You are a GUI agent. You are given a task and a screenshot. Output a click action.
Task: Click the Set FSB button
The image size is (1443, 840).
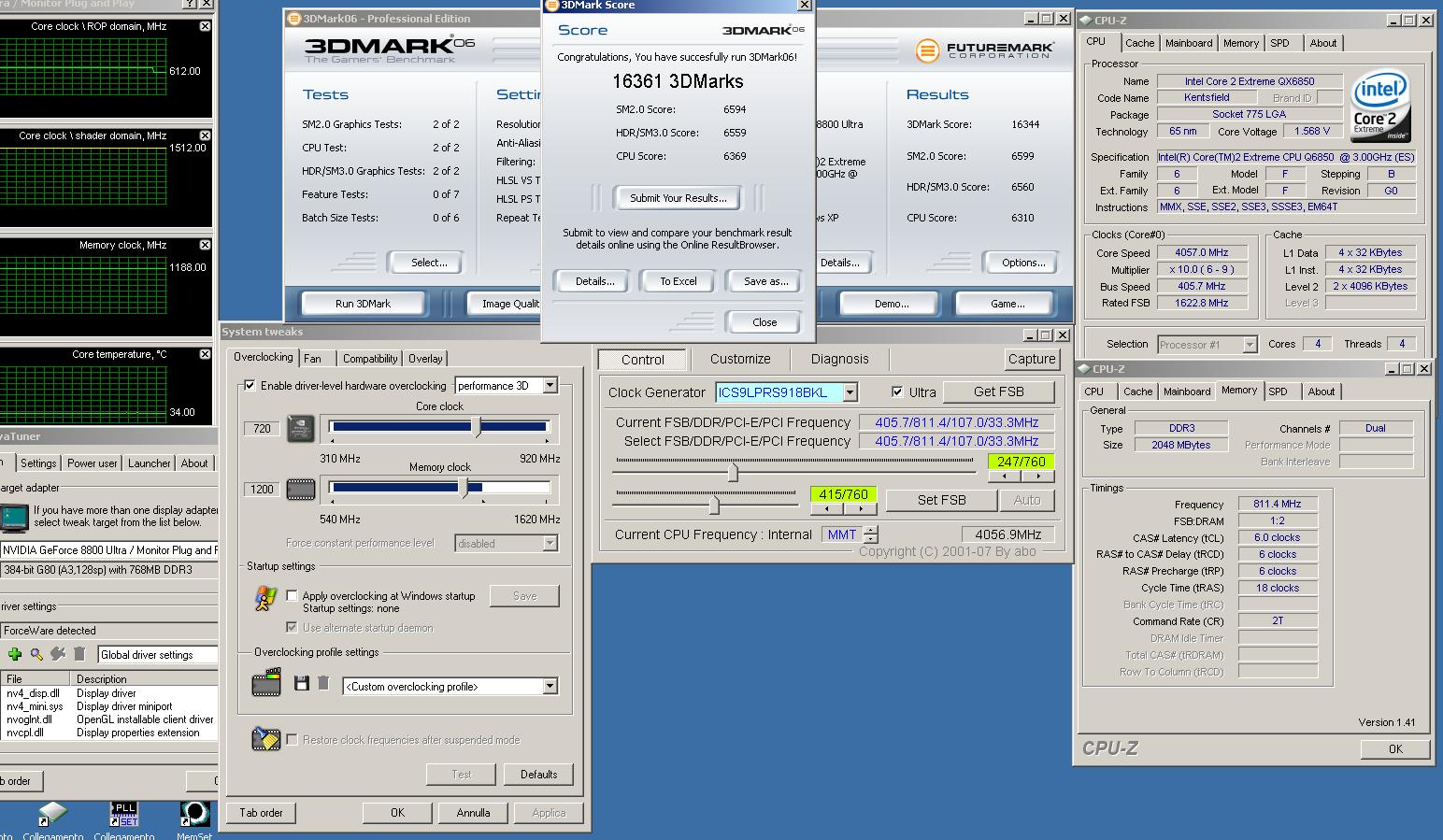[941, 500]
